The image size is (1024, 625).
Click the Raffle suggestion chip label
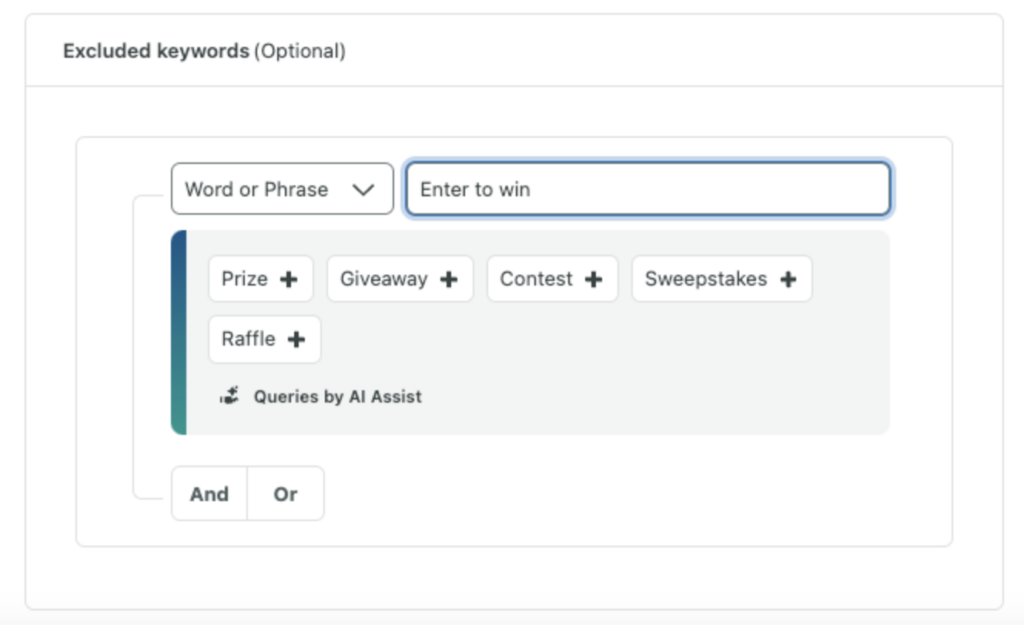click(248, 339)
